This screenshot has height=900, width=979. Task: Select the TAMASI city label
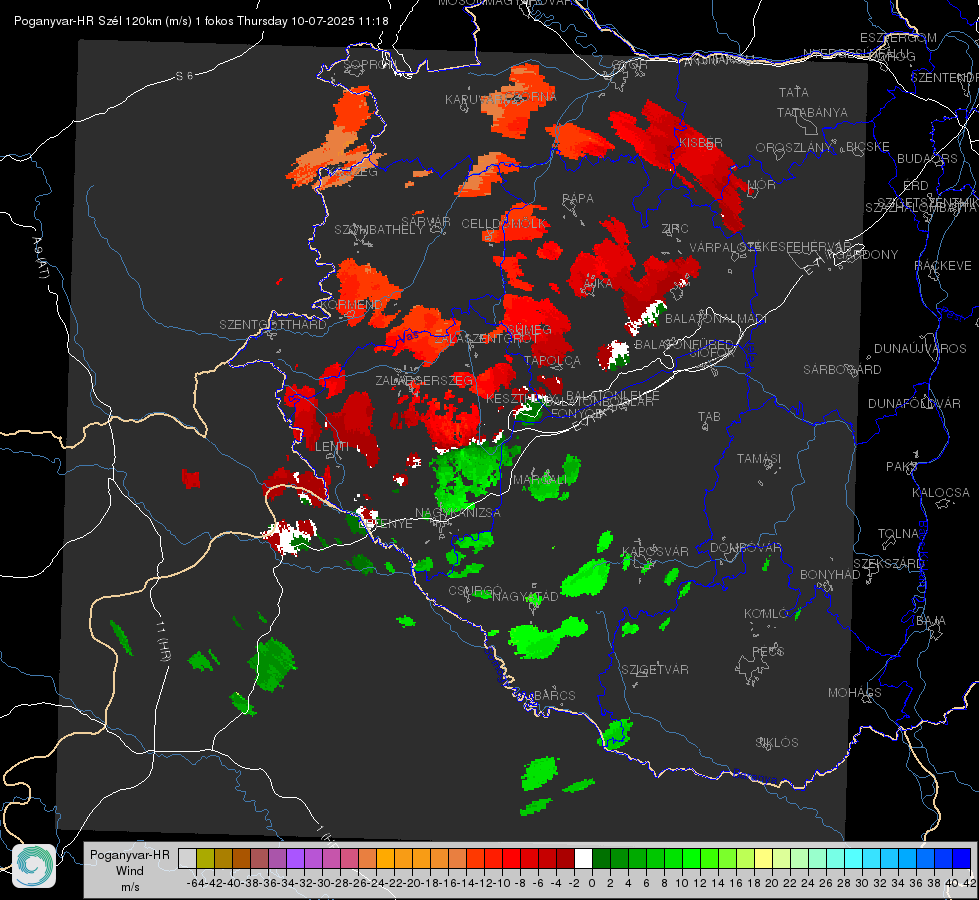759,458
